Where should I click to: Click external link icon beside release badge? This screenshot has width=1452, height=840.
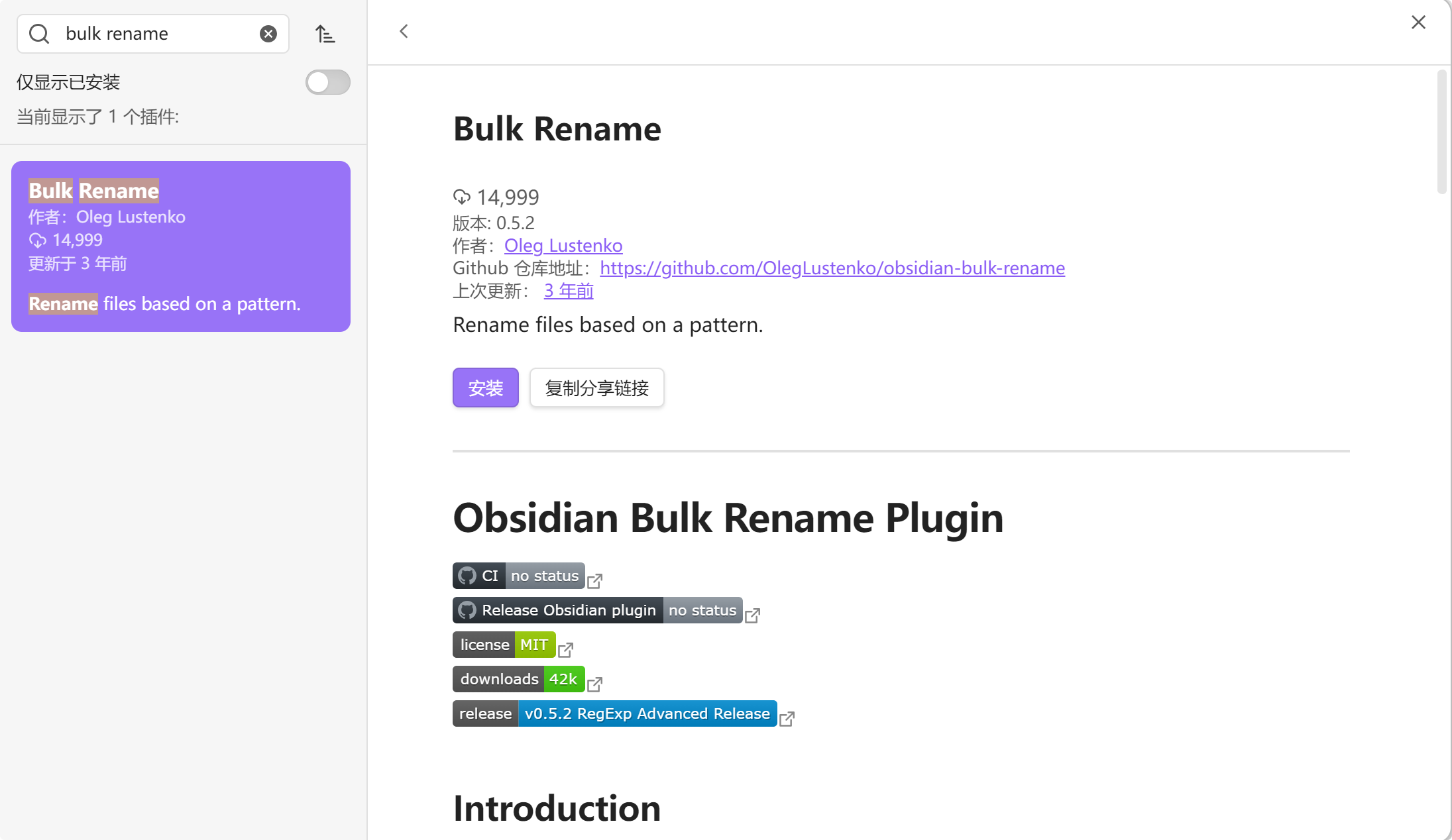click(787, 719)
